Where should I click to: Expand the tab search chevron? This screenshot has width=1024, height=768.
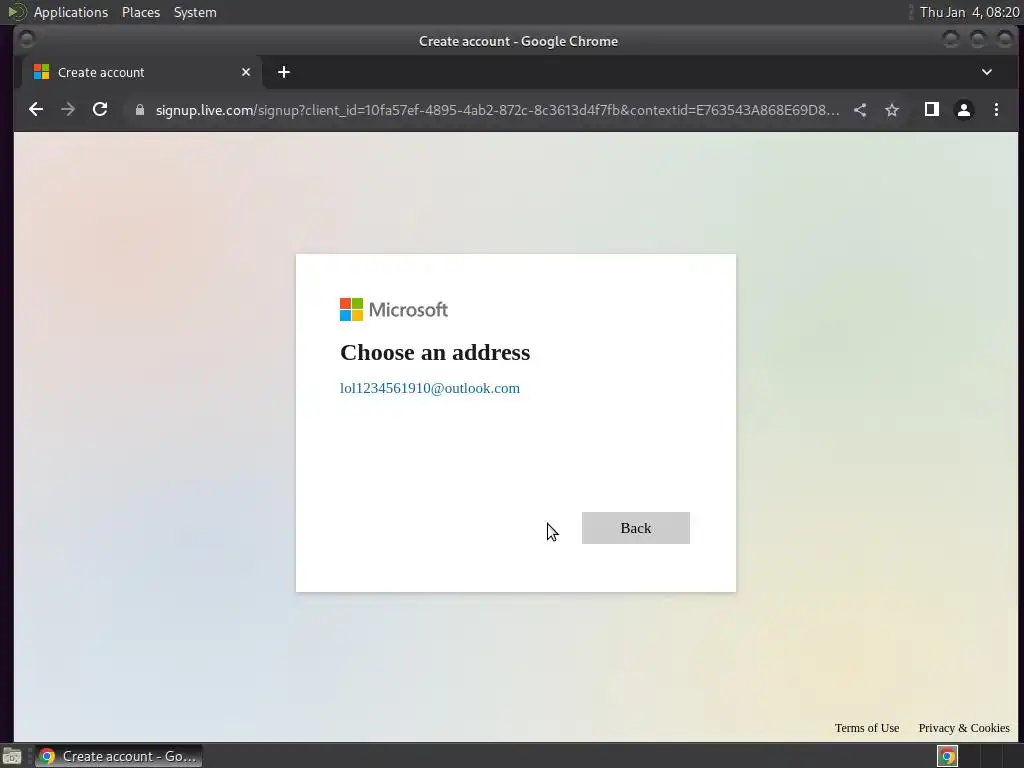pos(987,72)
